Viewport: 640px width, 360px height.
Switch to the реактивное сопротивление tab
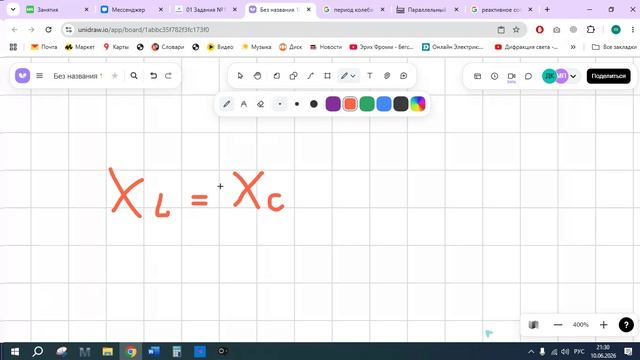502,9
